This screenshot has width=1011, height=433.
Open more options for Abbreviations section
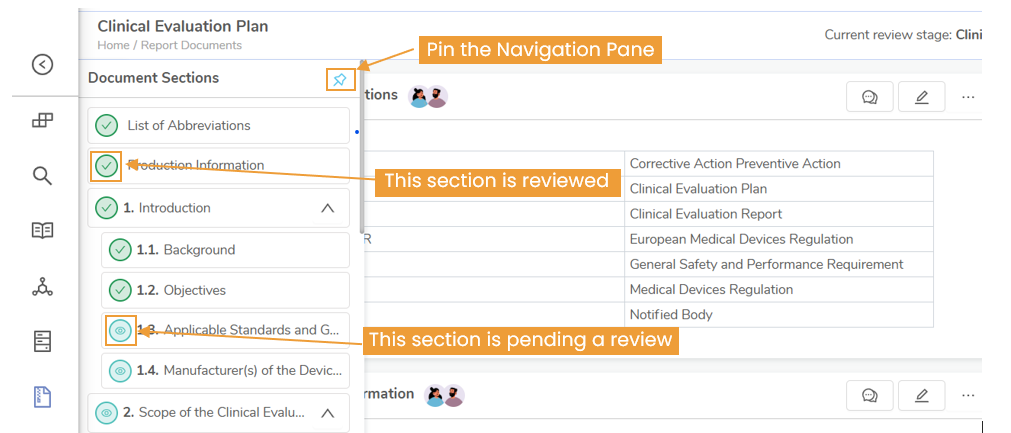point(968,97)
